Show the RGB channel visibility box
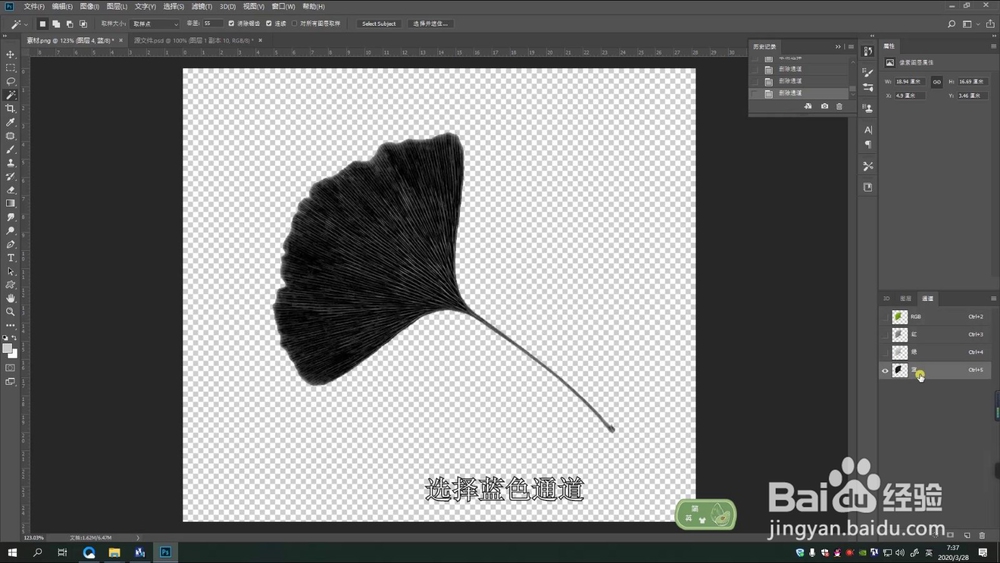This screenshot has height=563, width=1000. [885, 317]
